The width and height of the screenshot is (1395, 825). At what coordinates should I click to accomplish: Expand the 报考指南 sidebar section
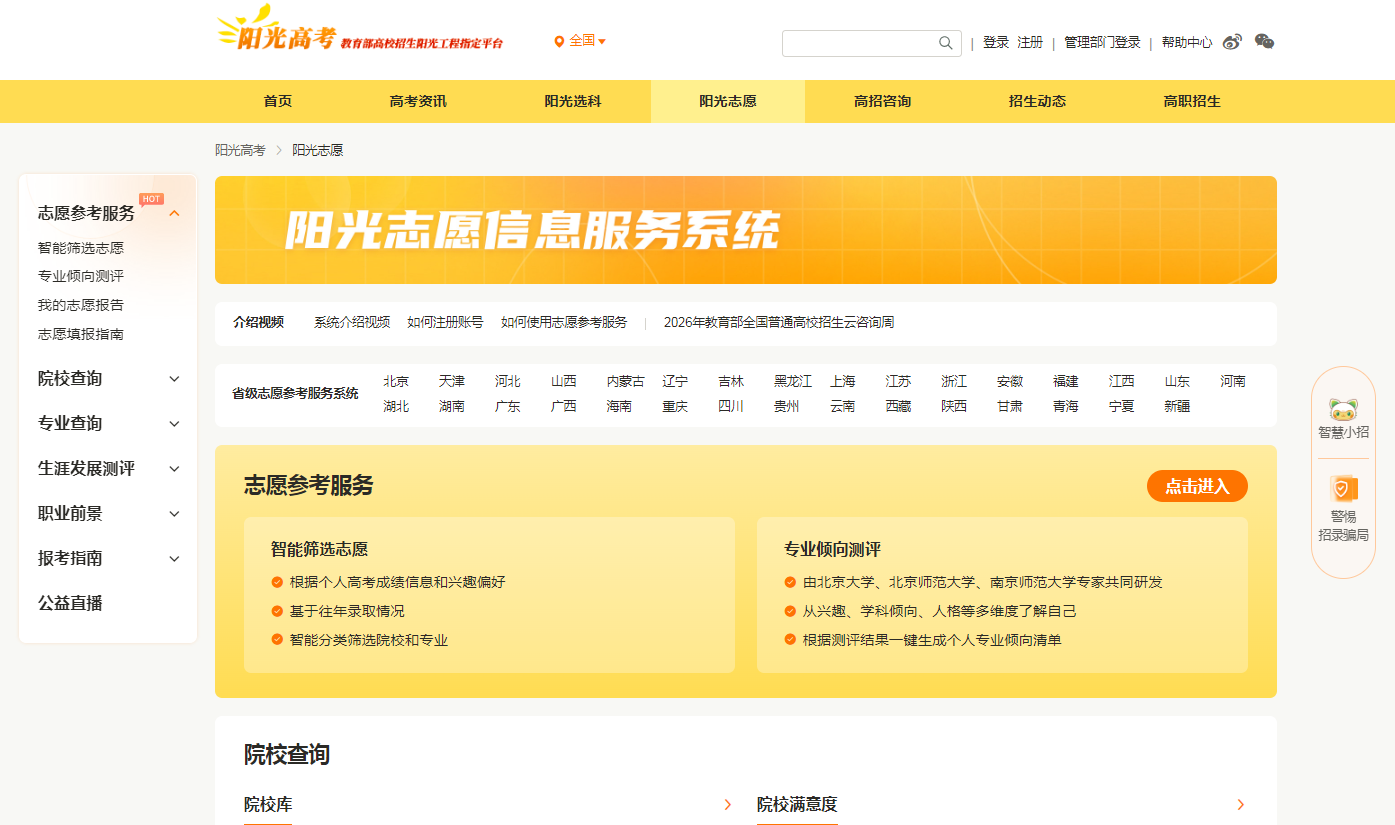tap(174, 559)
